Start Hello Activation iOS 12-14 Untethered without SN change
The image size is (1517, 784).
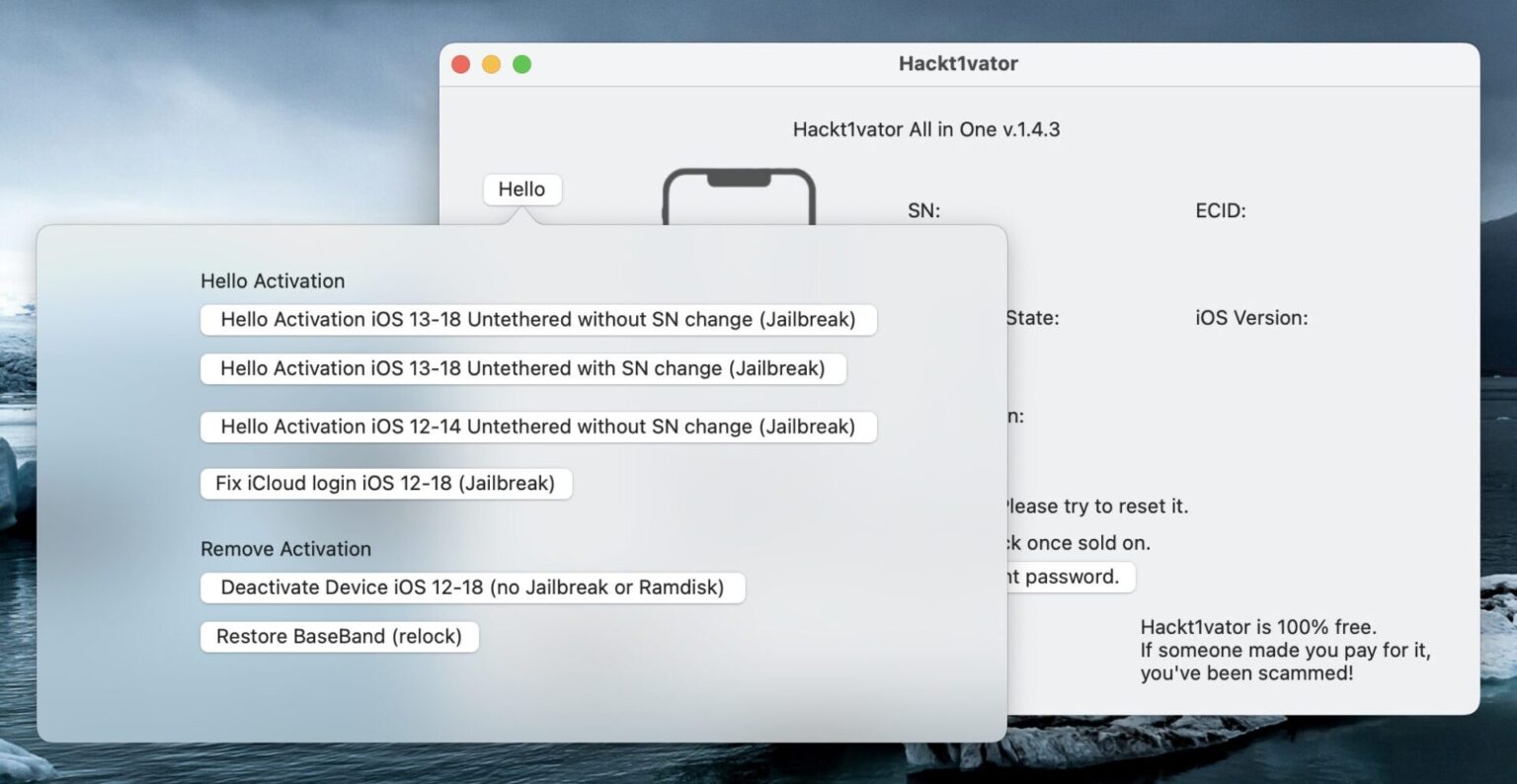click(539, 427)
